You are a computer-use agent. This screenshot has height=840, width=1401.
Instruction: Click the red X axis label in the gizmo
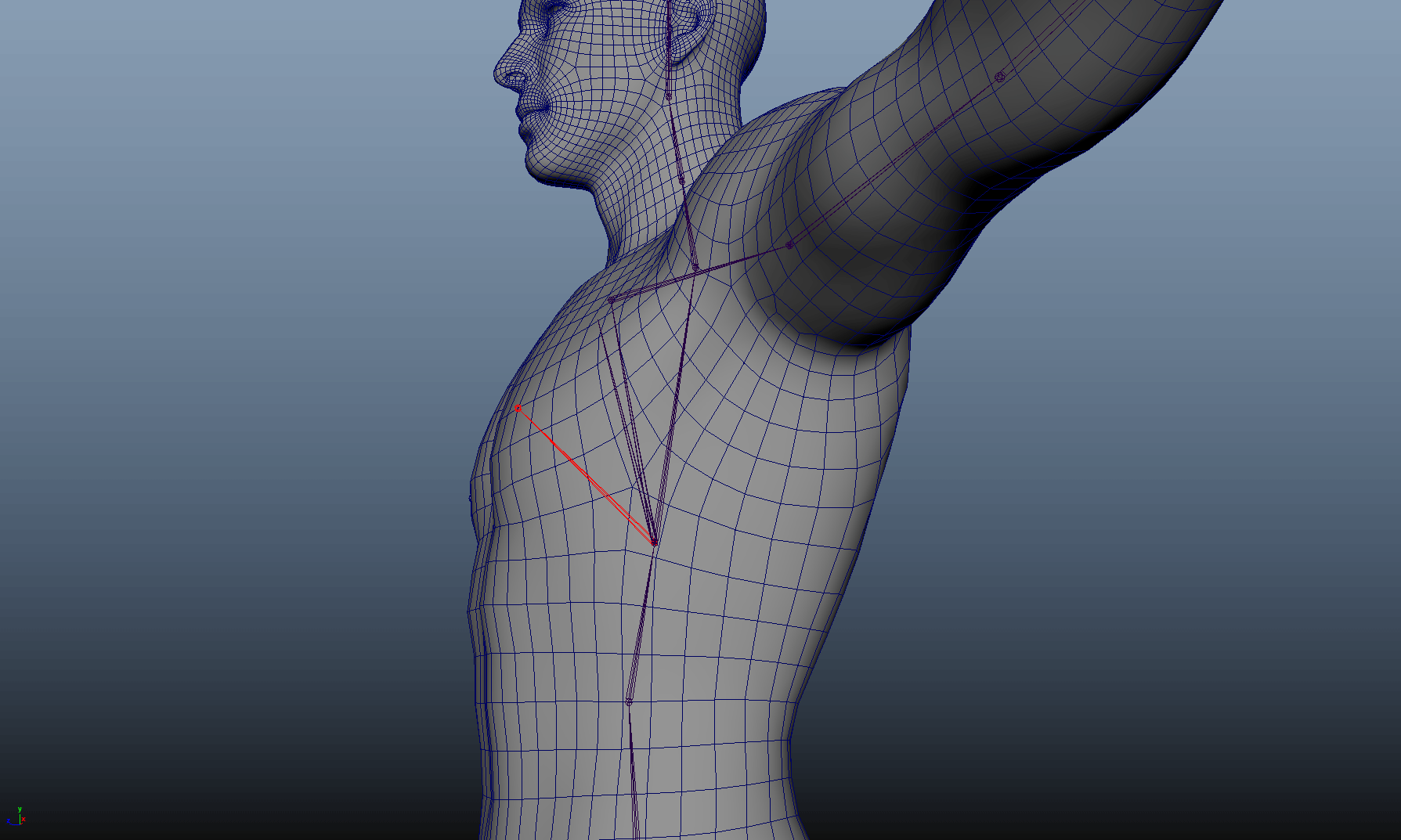24,820
